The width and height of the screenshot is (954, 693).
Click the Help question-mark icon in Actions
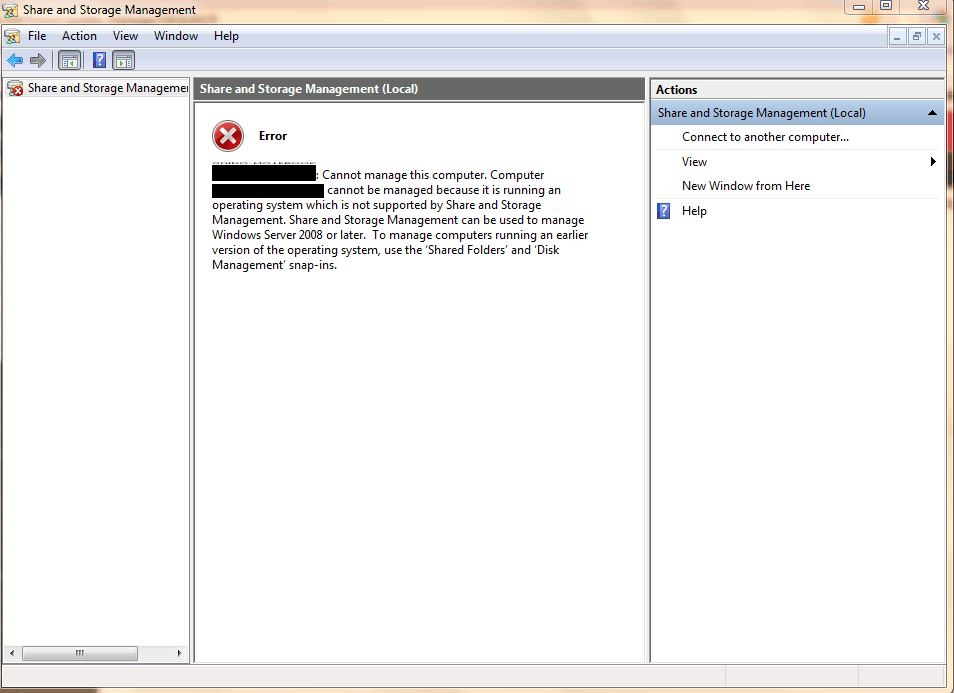(x=664, y=211)
